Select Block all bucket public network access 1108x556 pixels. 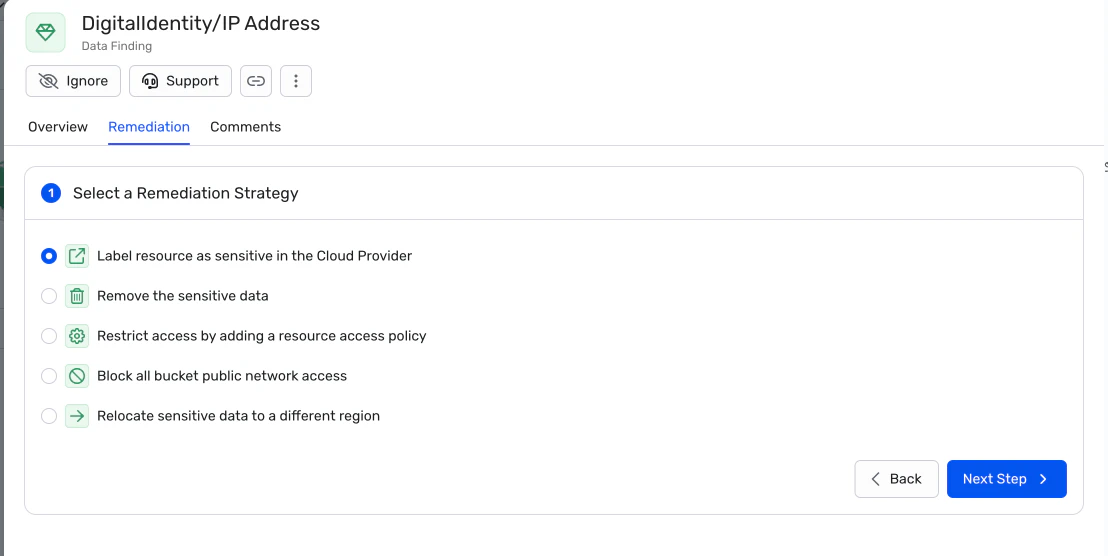pyautogui.click(x=49, y=376)
